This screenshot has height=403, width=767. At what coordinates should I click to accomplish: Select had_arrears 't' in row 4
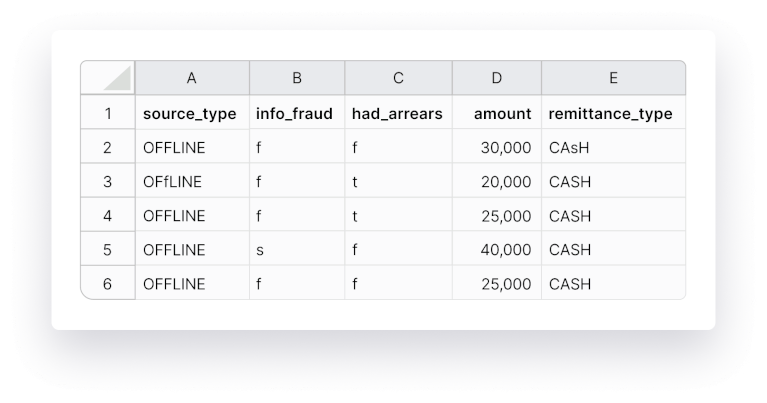(399, 215)
